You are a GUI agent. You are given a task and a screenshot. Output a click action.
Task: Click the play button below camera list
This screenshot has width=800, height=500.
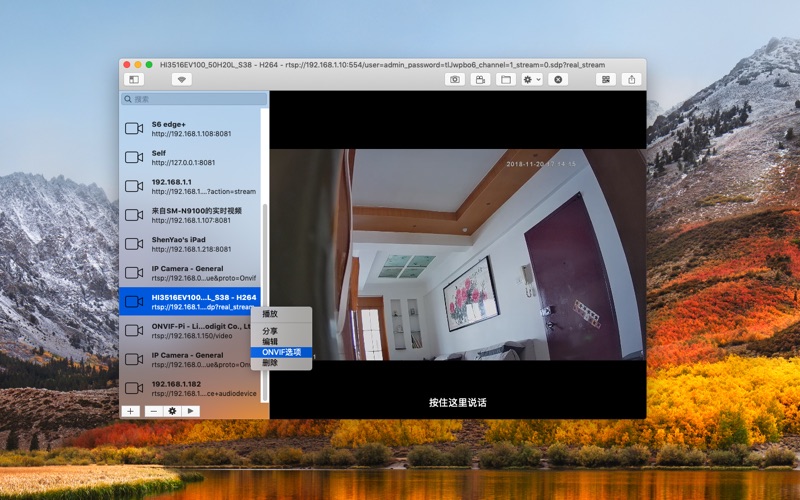click(190, 411)
